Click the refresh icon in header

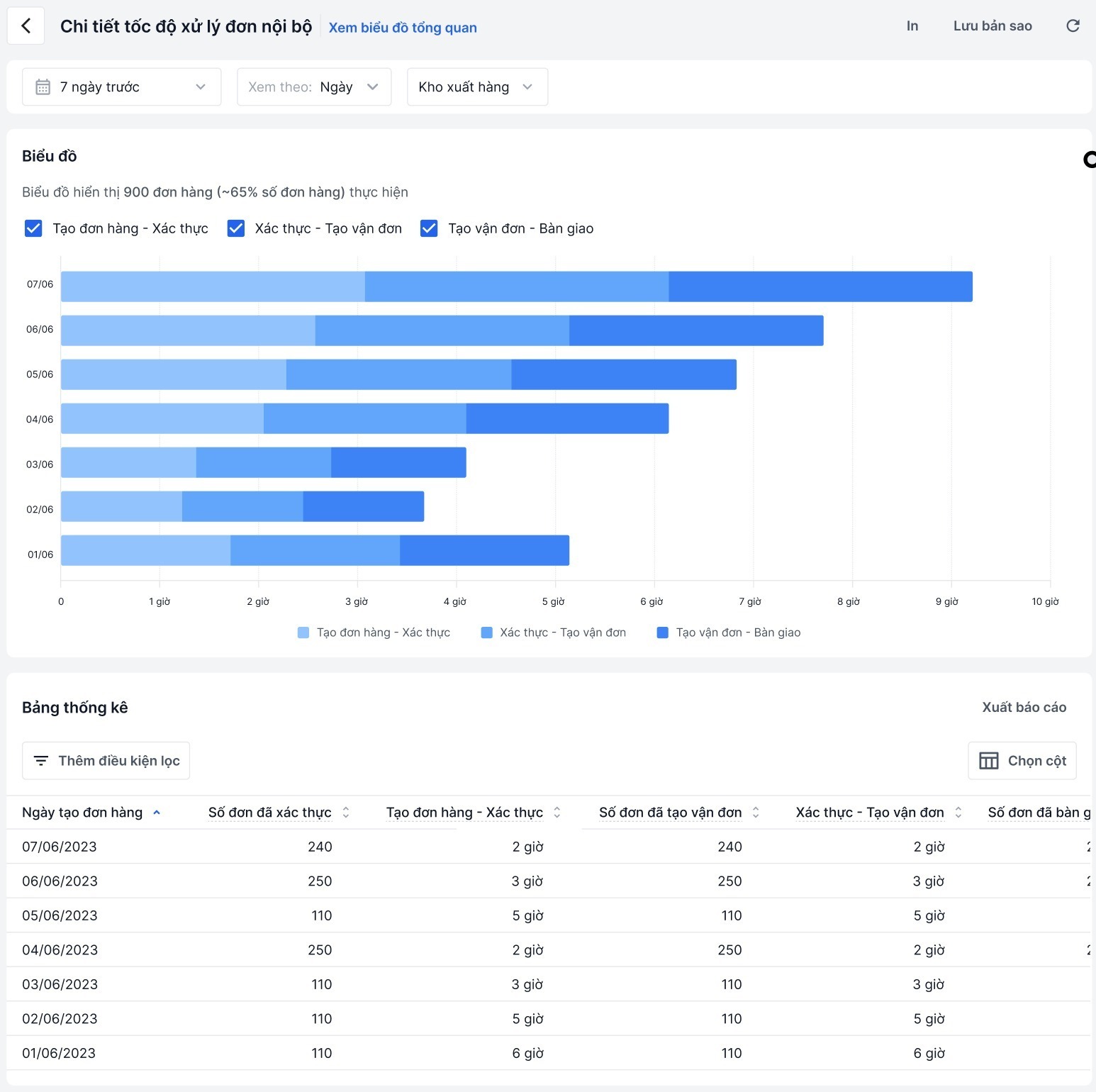coord(1073,26)
